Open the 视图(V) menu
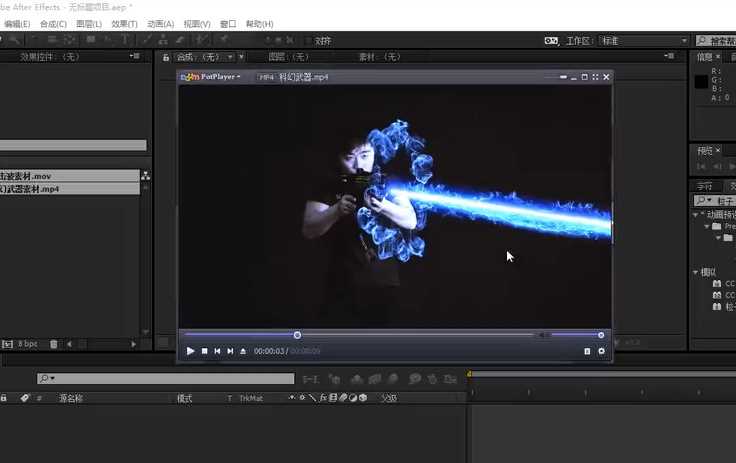Screen dimensions: 736x463 pos(197,24)
